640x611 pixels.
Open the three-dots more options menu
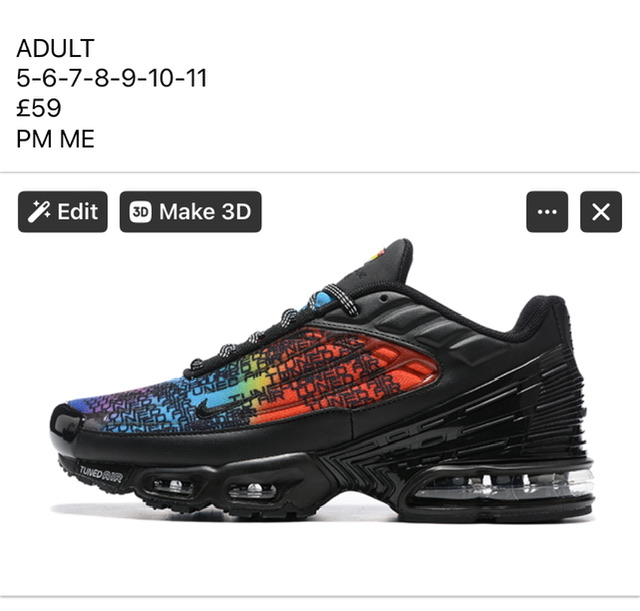click(547, 212)
